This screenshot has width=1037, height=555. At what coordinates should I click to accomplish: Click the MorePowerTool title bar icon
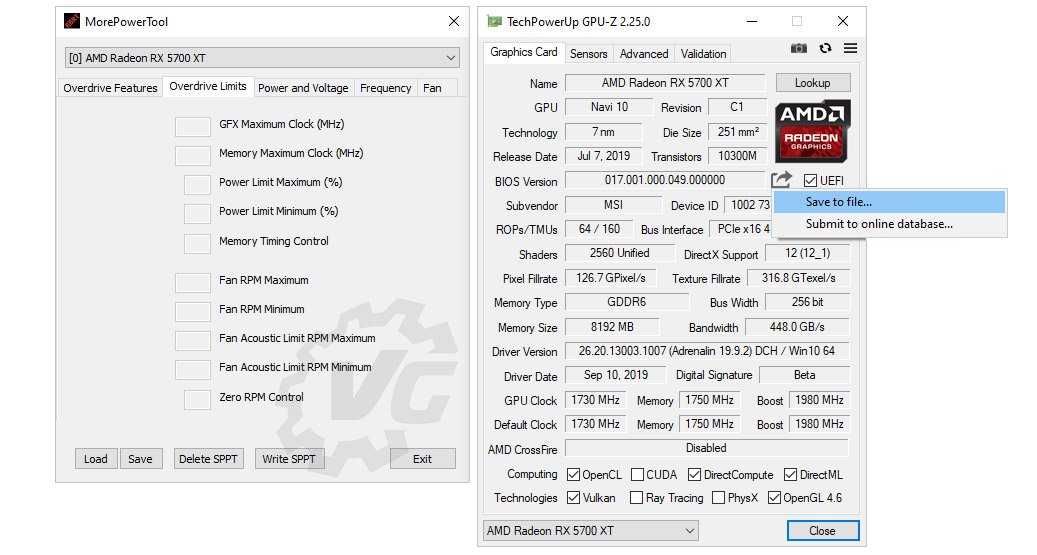(72, 21)
